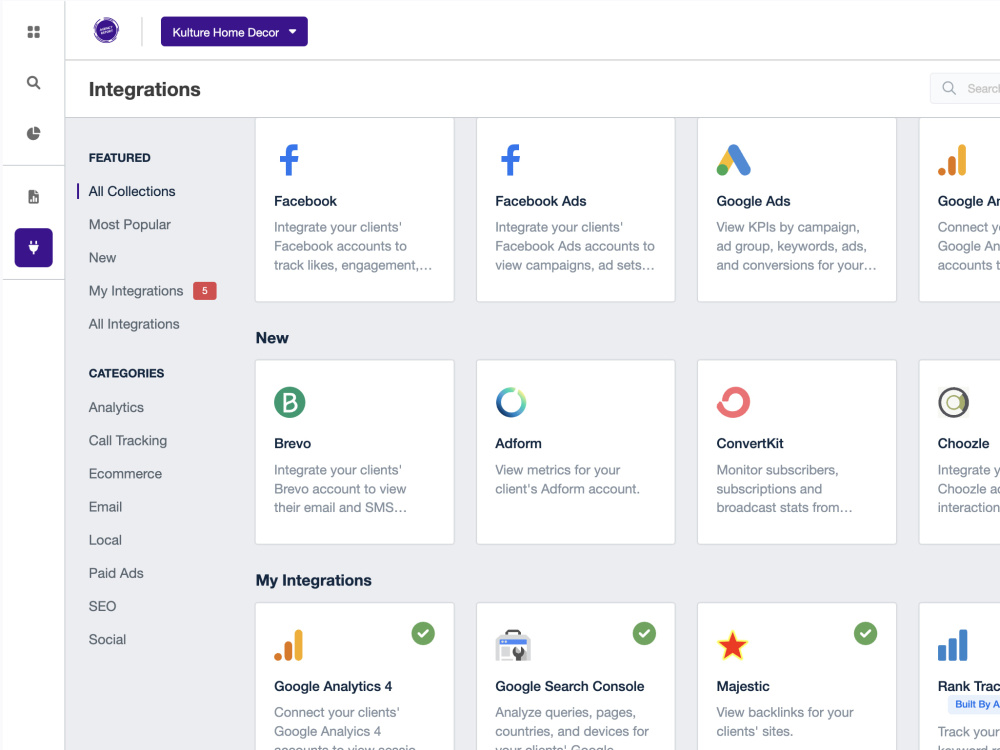
Task: Open the Google Search Console card title
Action: coord(570,686)
